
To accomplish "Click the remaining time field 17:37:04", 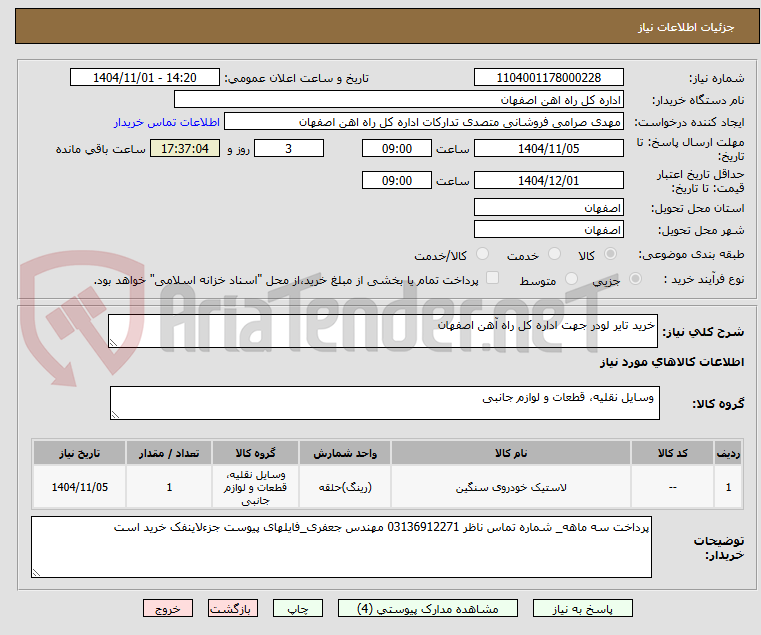I will pos(185,149).
